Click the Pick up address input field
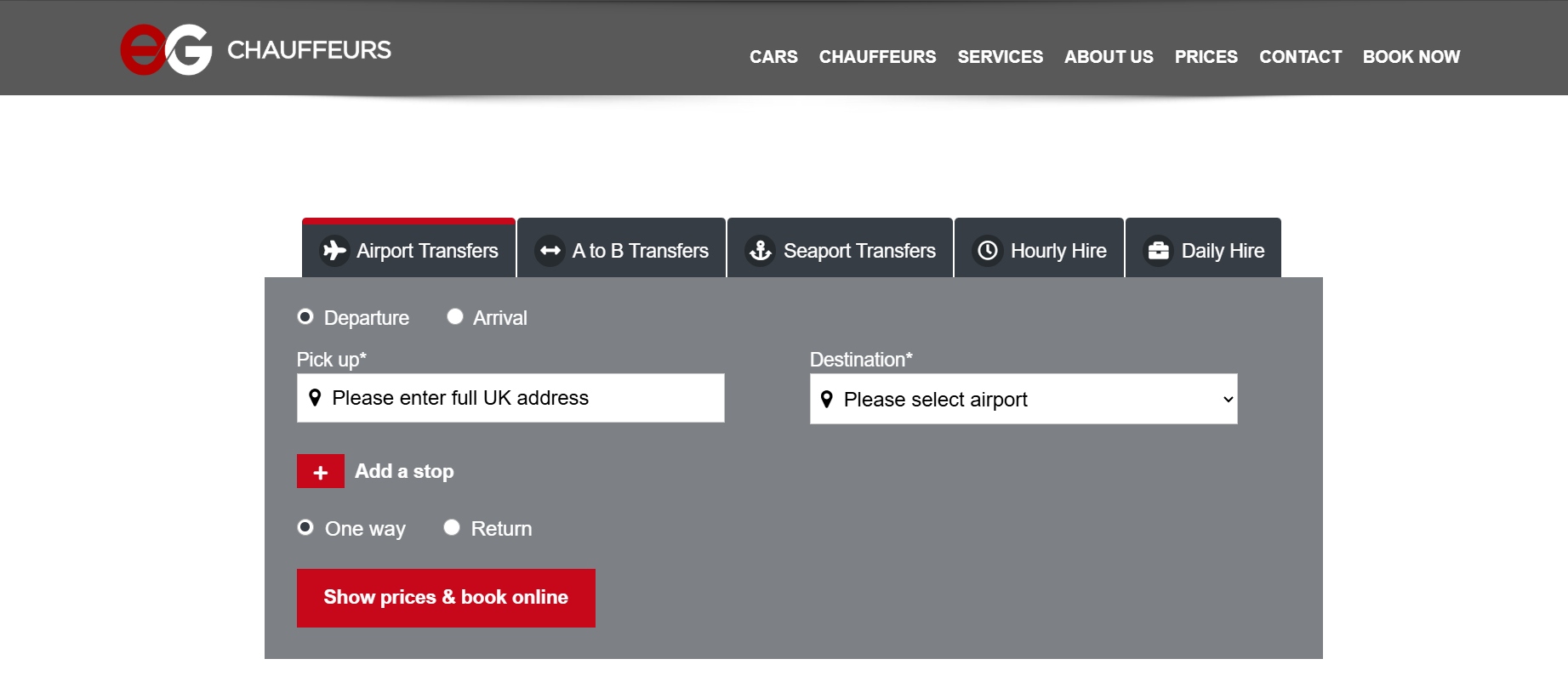The height and width of the screenshot is (693, 1568). [510, 398]
